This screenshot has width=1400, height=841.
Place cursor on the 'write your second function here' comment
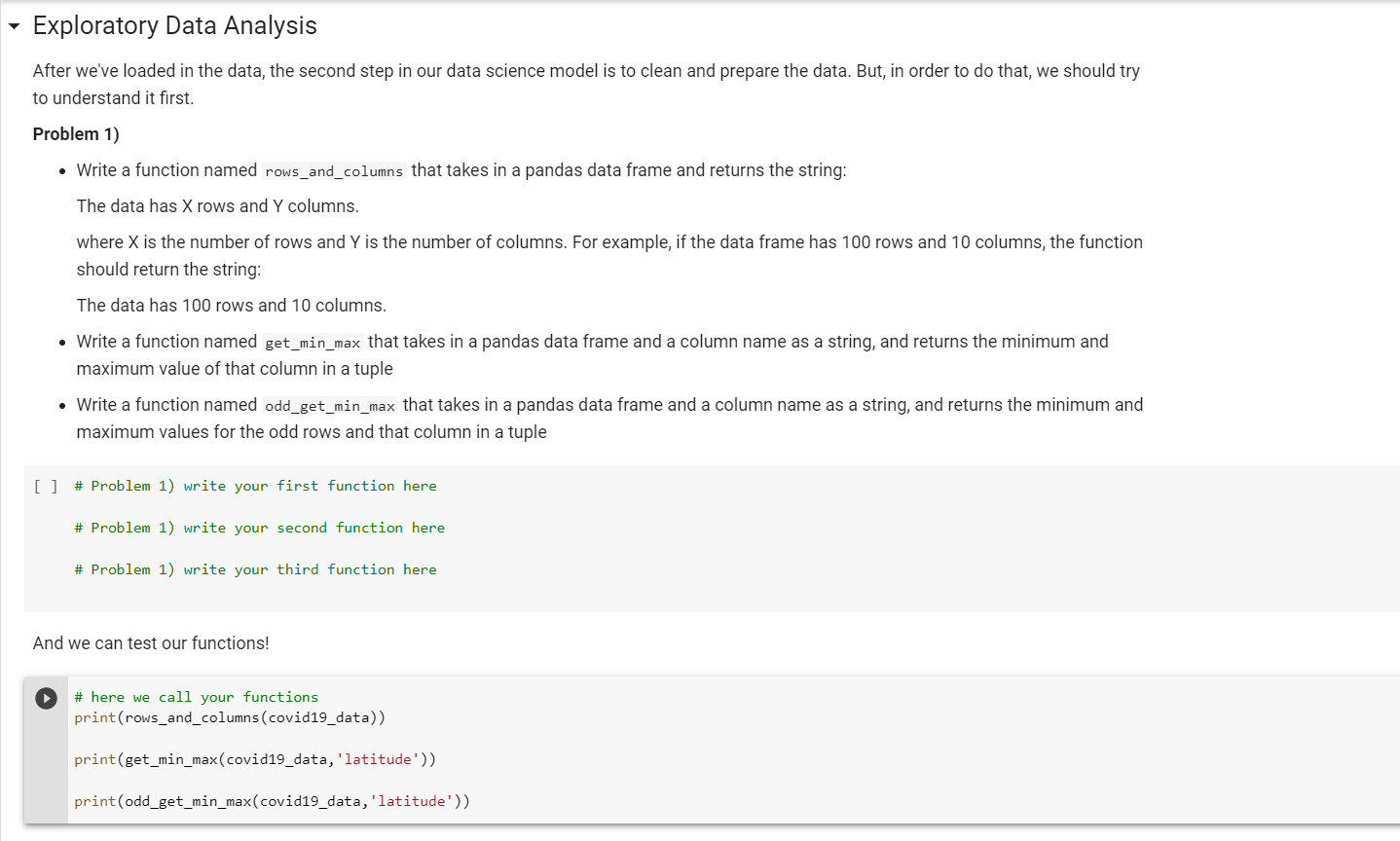pyautogui.click(x=259, y=527)
